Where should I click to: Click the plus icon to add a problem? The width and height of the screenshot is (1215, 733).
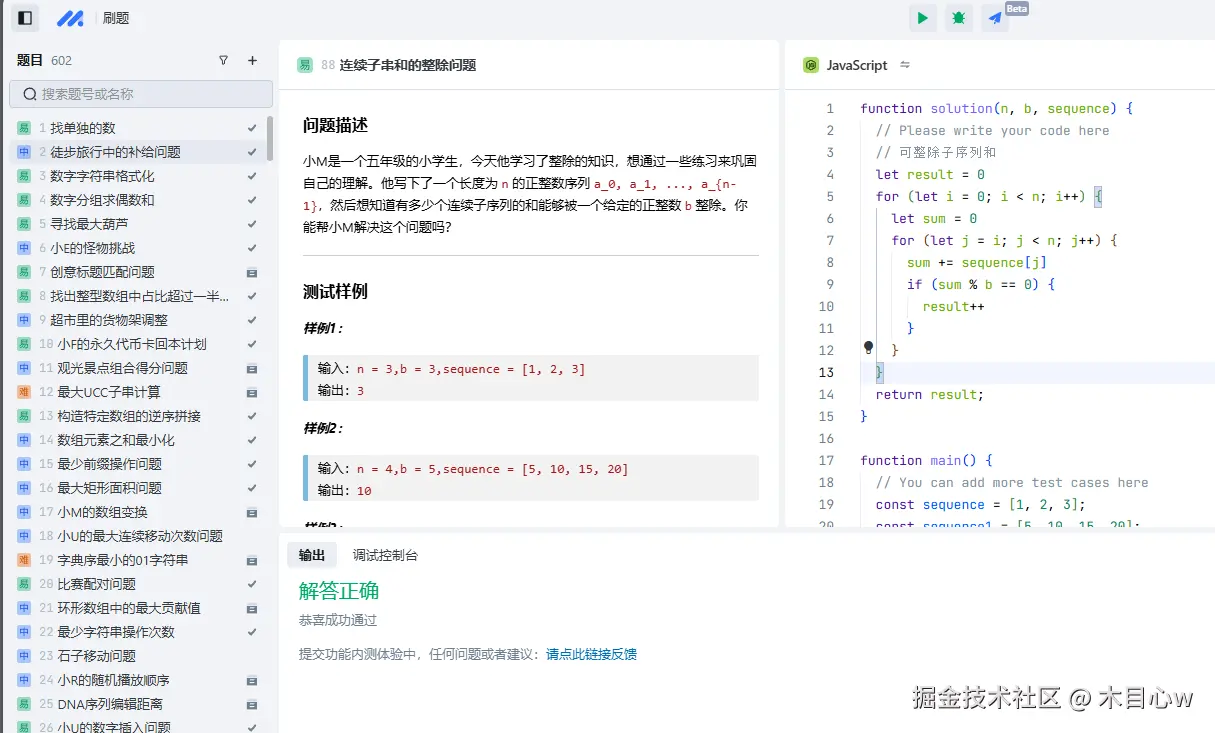(252, 60)
